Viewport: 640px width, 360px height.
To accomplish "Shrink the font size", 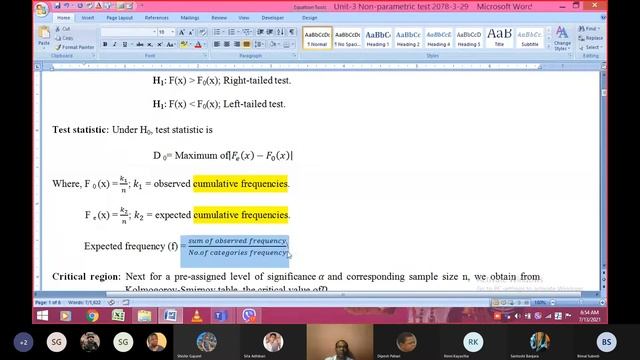I will coord(191,32).
